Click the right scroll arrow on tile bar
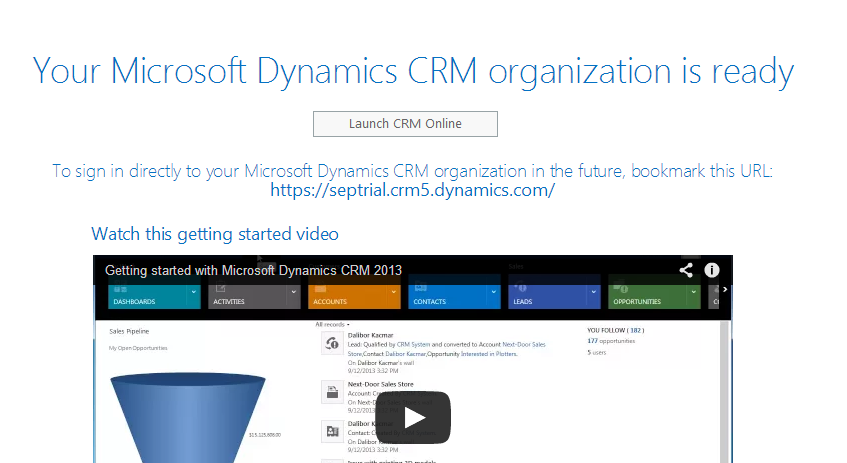 point(725,291)
